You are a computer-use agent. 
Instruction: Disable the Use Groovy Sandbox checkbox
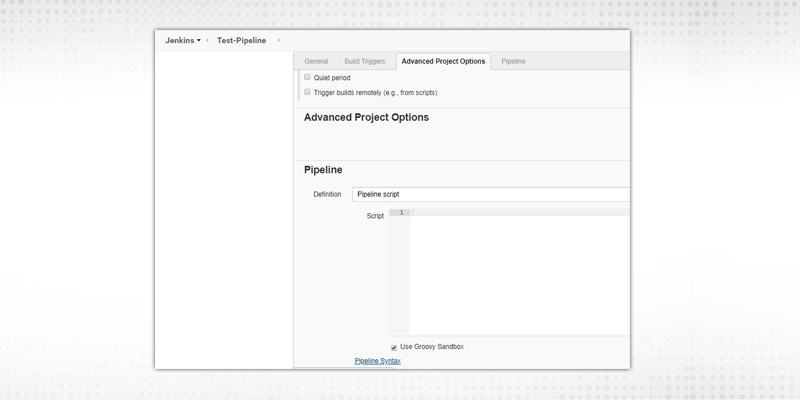[x=394, y=347]
